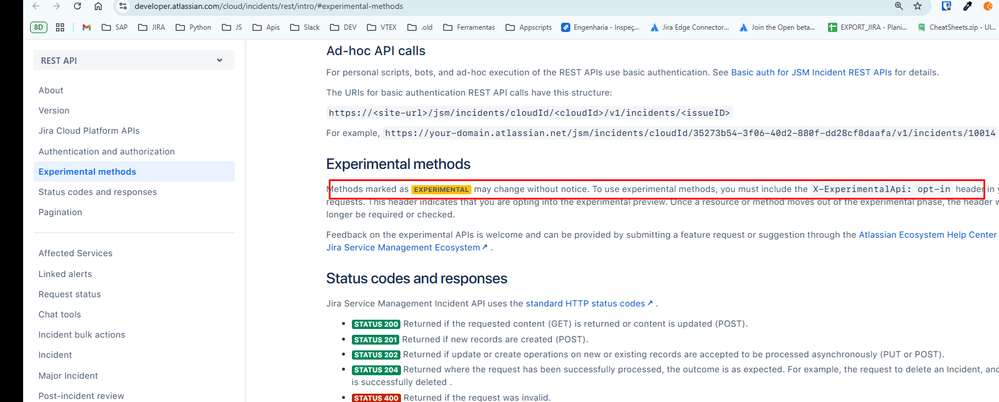Viewport: 999px width, 402px height.
Task: Open the .old bookmarks folder
Action: (x=419, y=27)
